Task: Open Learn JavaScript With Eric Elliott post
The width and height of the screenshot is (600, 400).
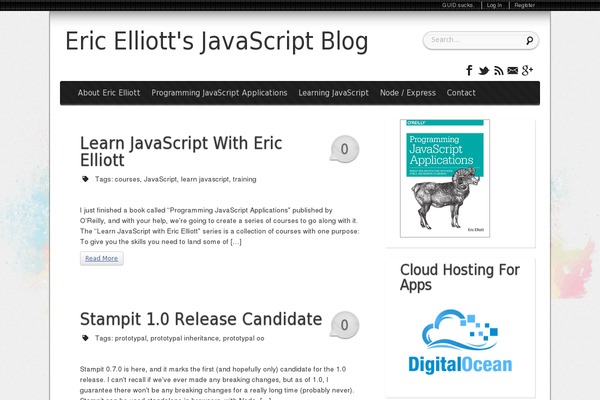Action: tap(181, 152)
